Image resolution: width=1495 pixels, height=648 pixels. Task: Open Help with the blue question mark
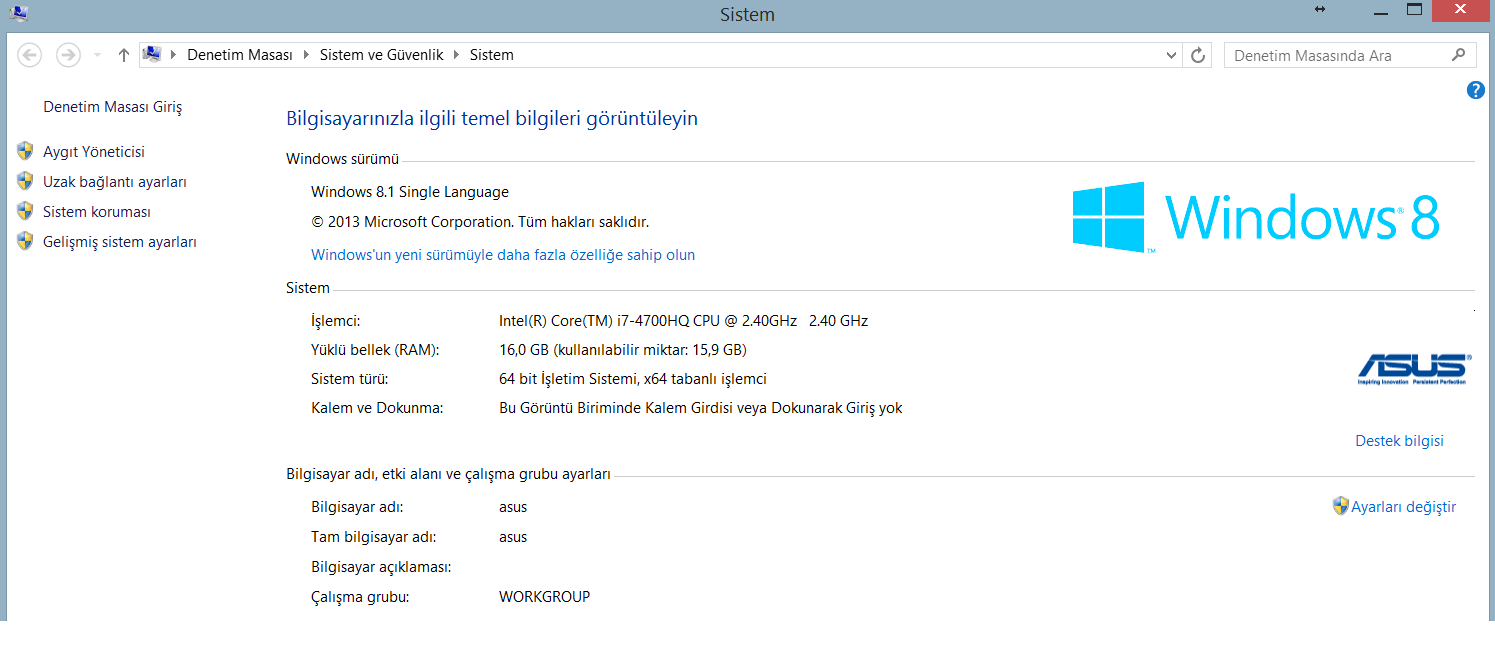click(1475, 90)
